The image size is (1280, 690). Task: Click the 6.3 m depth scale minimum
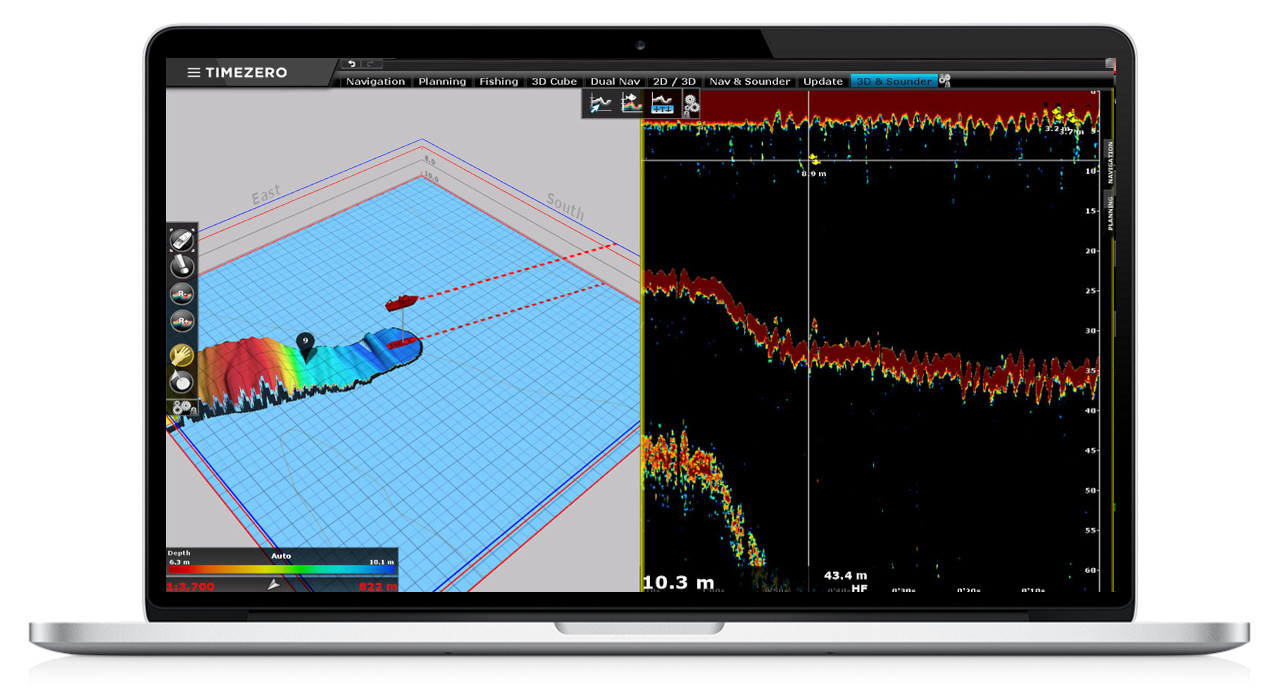179,562
